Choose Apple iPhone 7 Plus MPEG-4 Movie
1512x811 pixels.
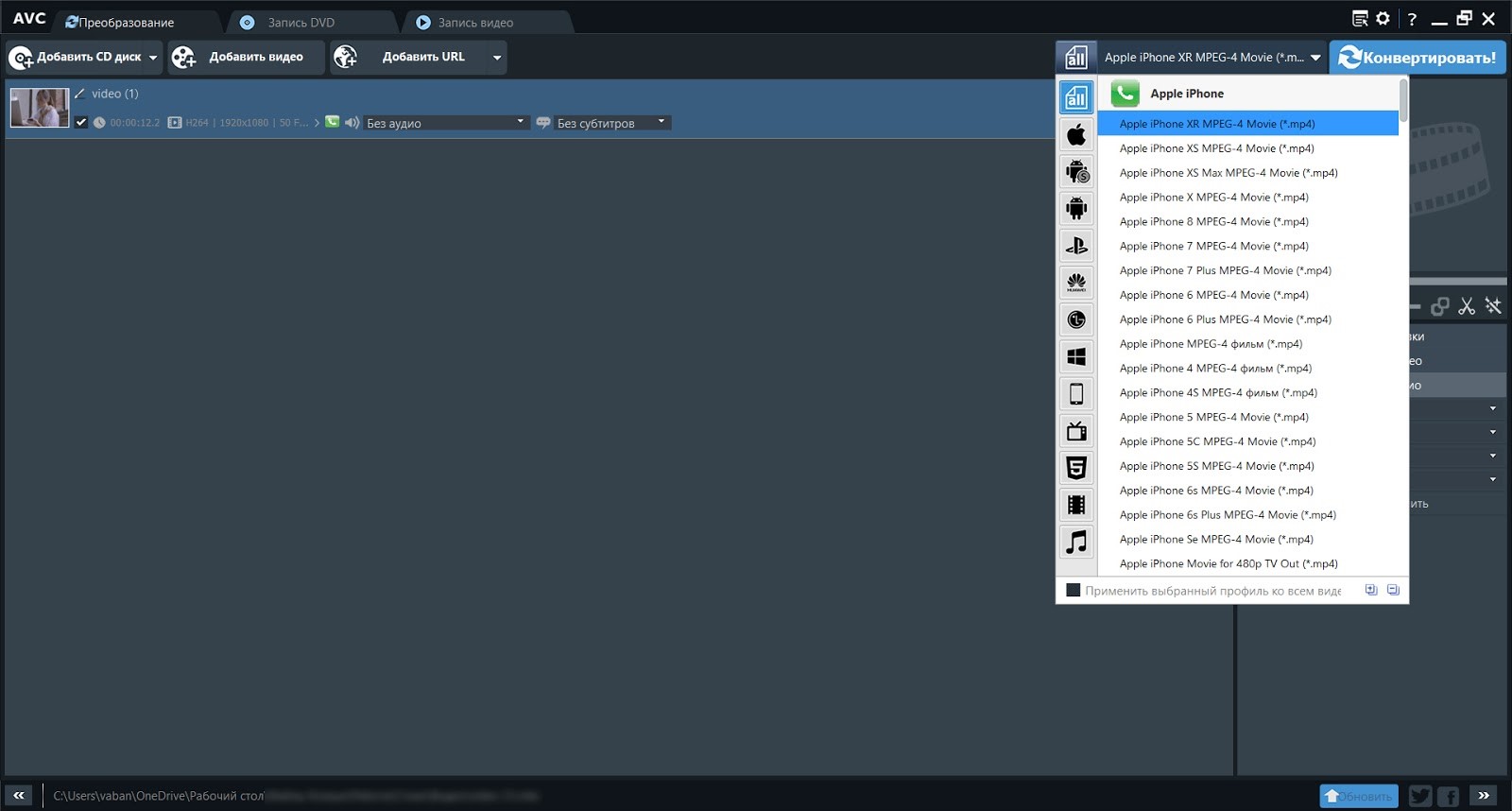pyautogui.click(x=1247, y=270)
